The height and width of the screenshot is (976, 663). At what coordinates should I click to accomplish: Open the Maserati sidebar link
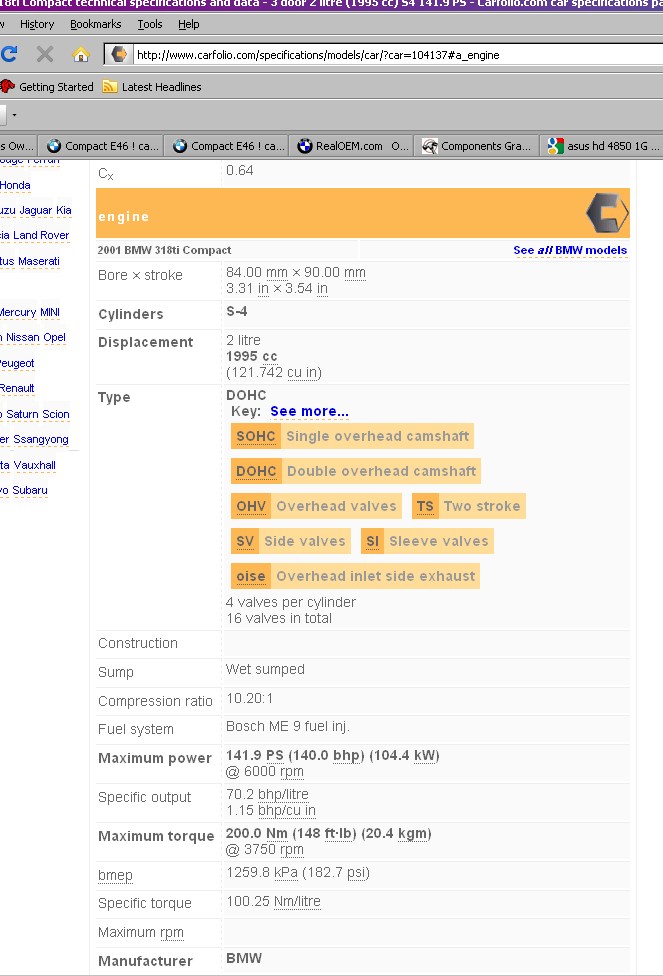point(39,261)
